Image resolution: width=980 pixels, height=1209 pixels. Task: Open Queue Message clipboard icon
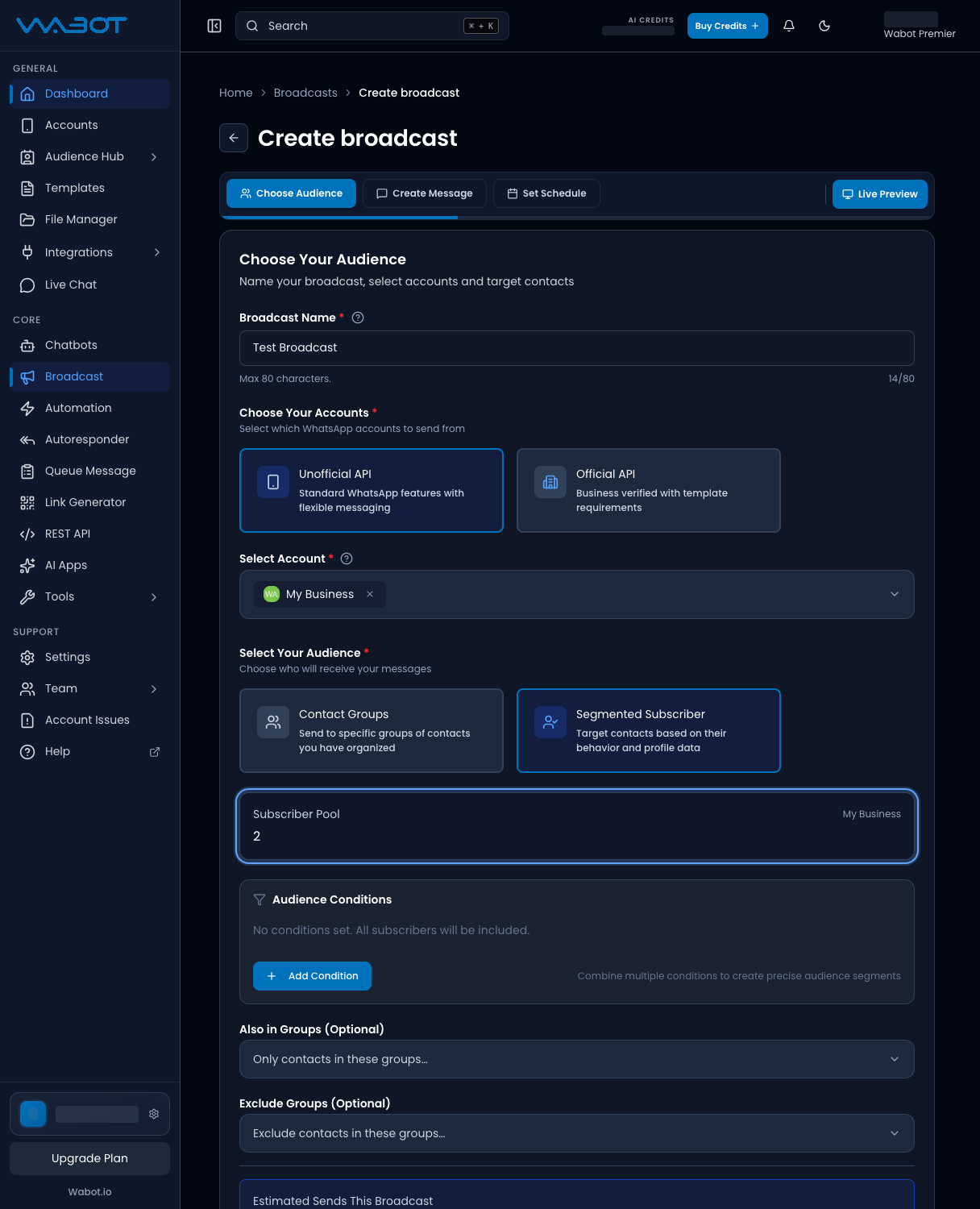coord(27,471)
